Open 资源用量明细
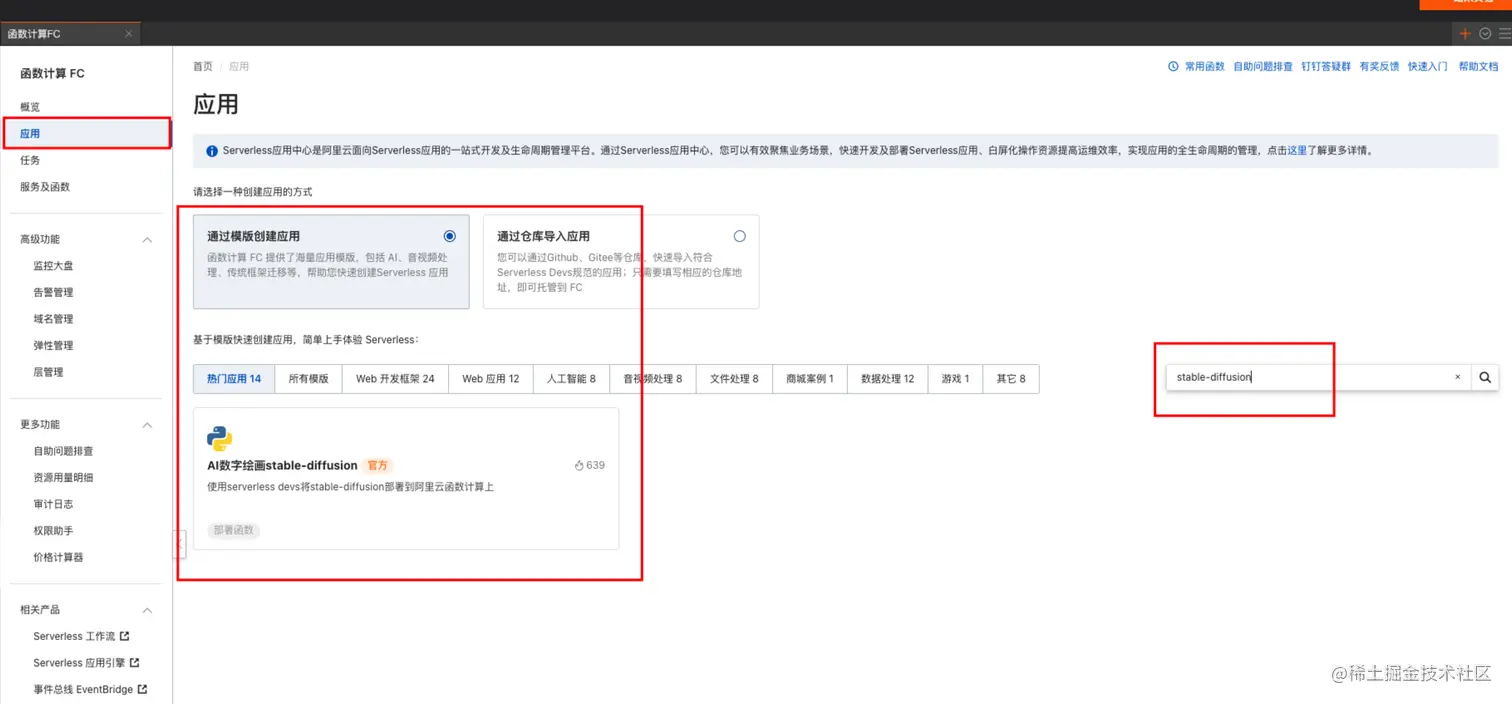The height and width of the screenshot is (704, 1512). tap(63, 478)
